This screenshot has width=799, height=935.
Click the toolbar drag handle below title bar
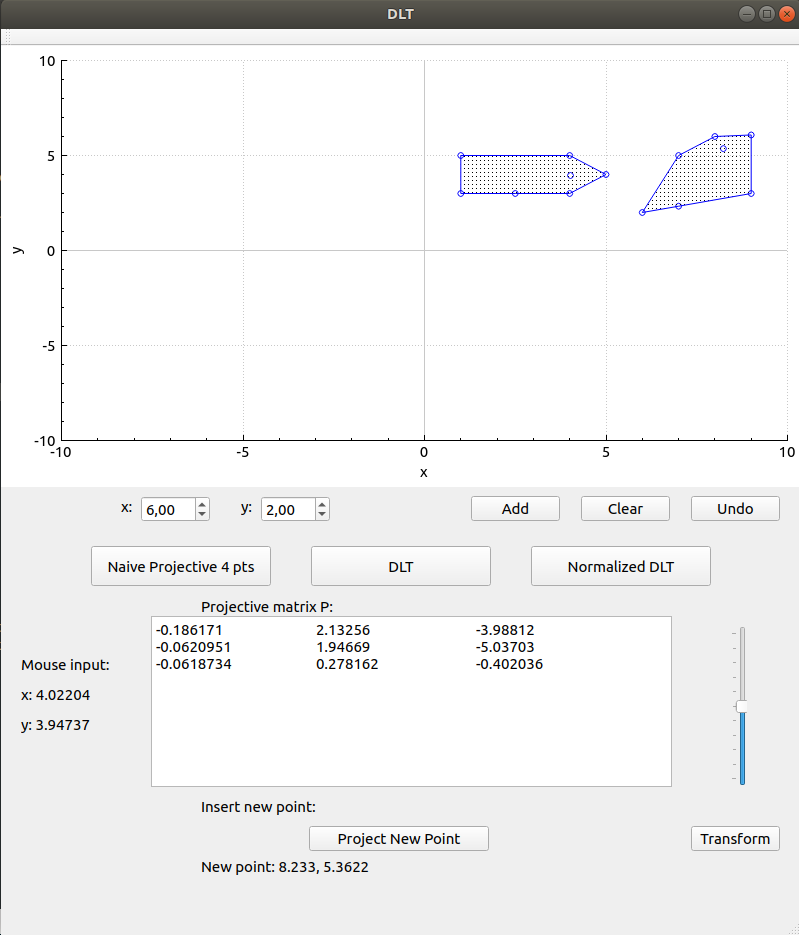(8, 37)
